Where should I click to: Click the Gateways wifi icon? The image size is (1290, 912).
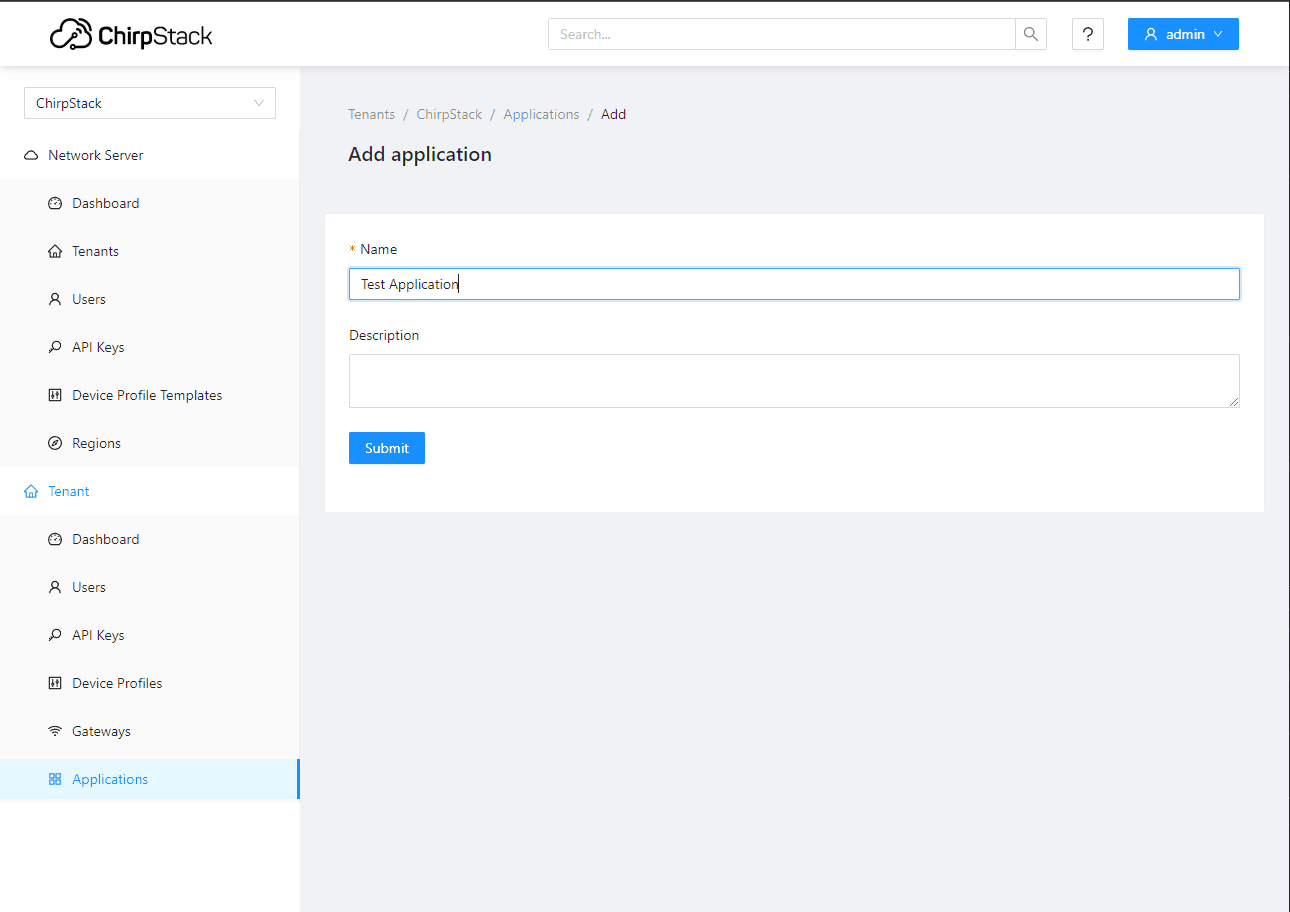55,731
